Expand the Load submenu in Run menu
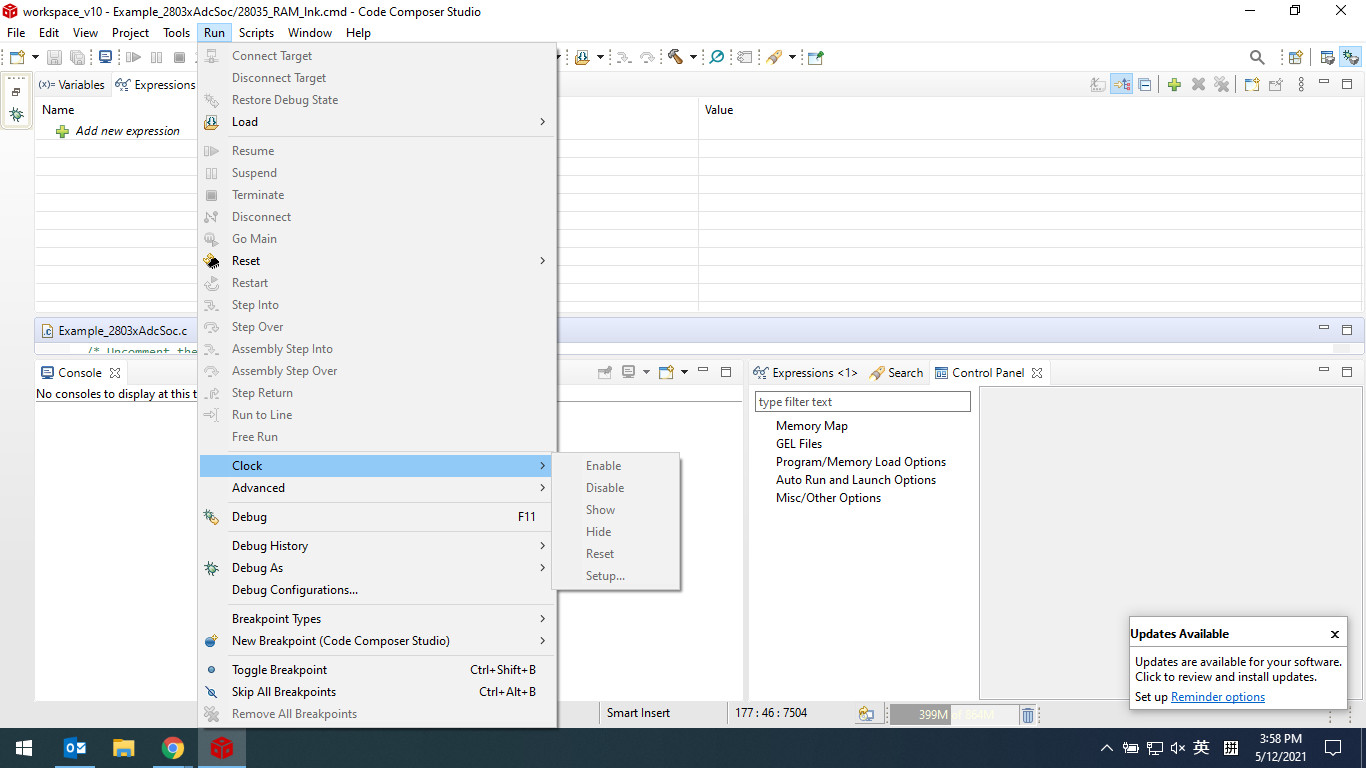Screen dimensions: 1366x768 pyautogui.click(x=378, y=122)
